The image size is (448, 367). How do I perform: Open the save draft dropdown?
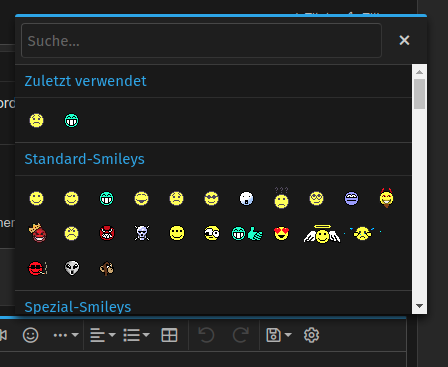(279, 335)
